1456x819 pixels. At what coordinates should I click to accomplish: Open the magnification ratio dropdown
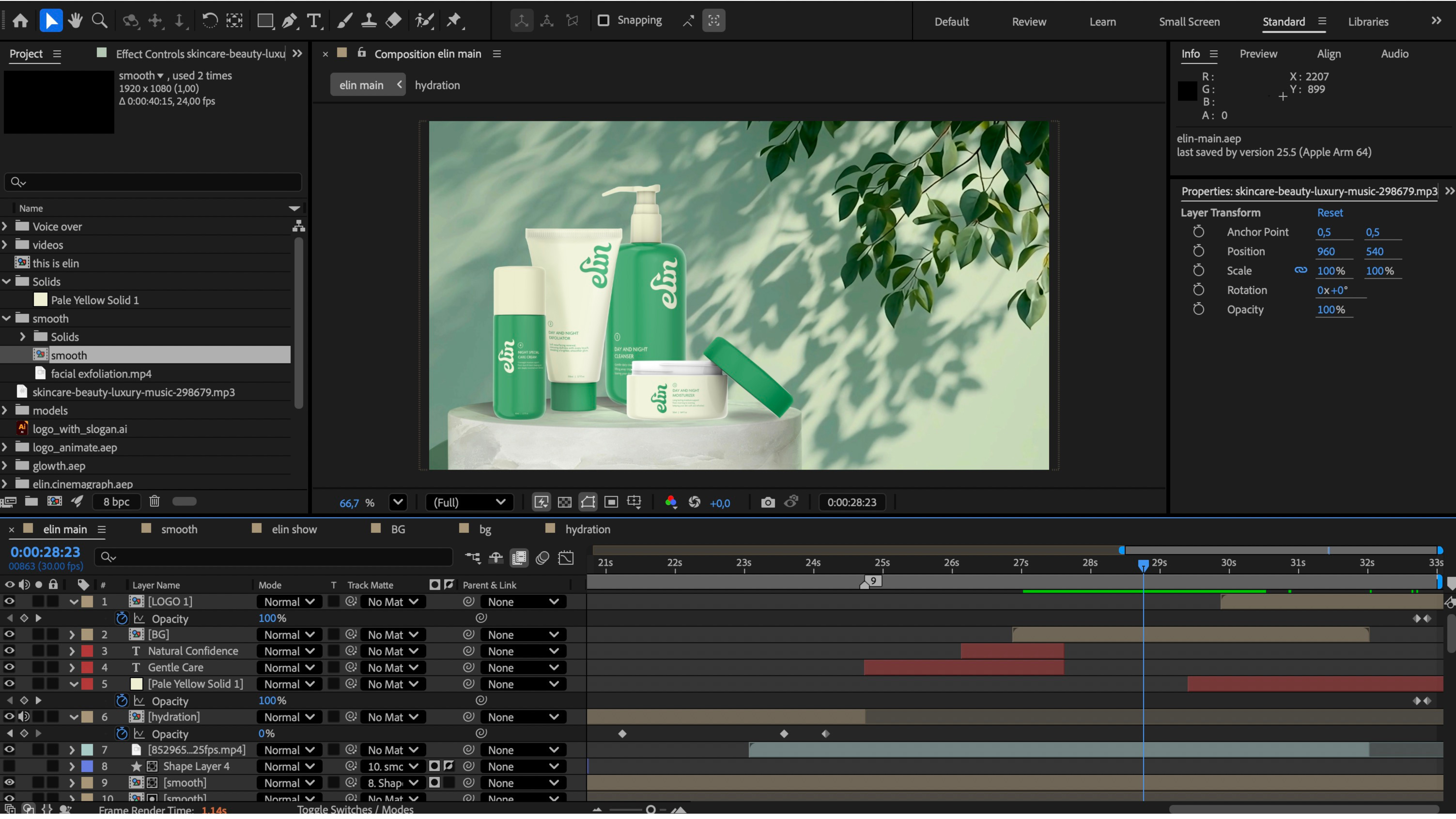click(398, 502)
